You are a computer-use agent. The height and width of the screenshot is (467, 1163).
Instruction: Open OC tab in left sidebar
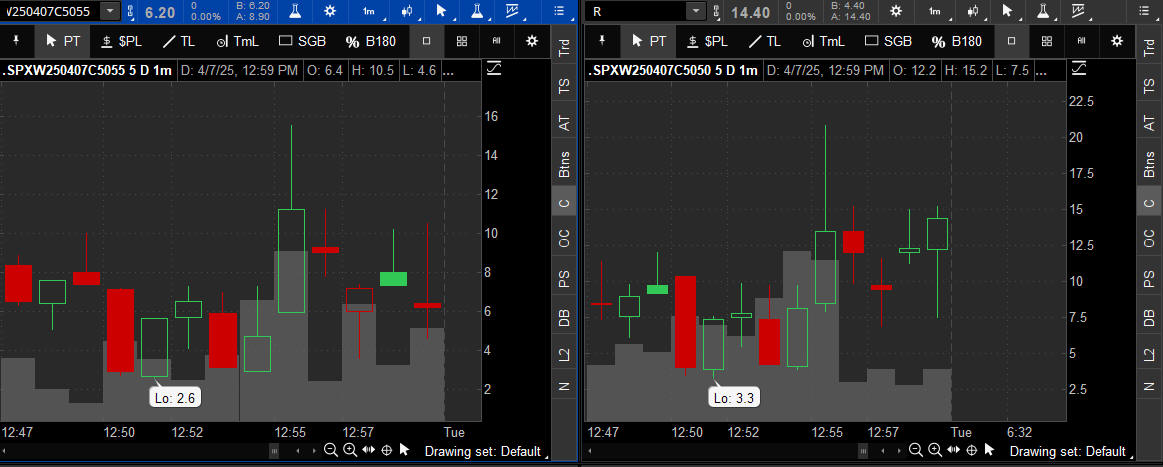564,239
